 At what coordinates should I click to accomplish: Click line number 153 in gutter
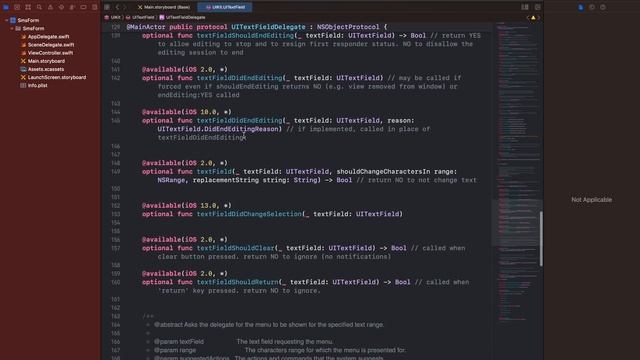[116, 214]
